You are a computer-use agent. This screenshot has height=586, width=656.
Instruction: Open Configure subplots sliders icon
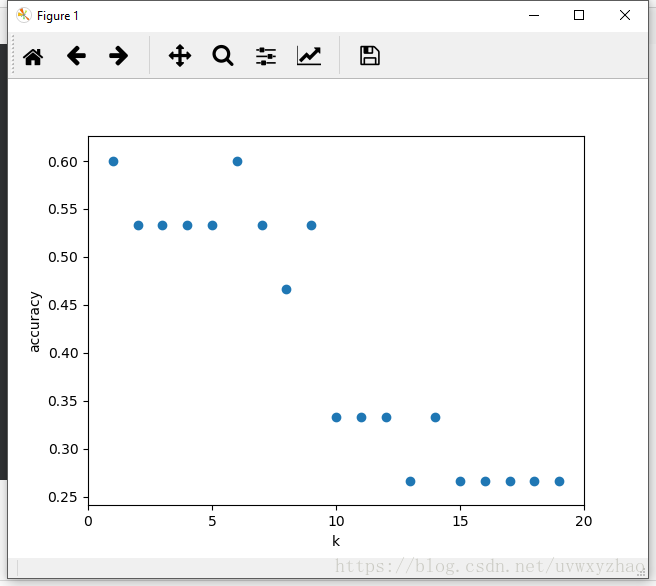tap(266, 56)
